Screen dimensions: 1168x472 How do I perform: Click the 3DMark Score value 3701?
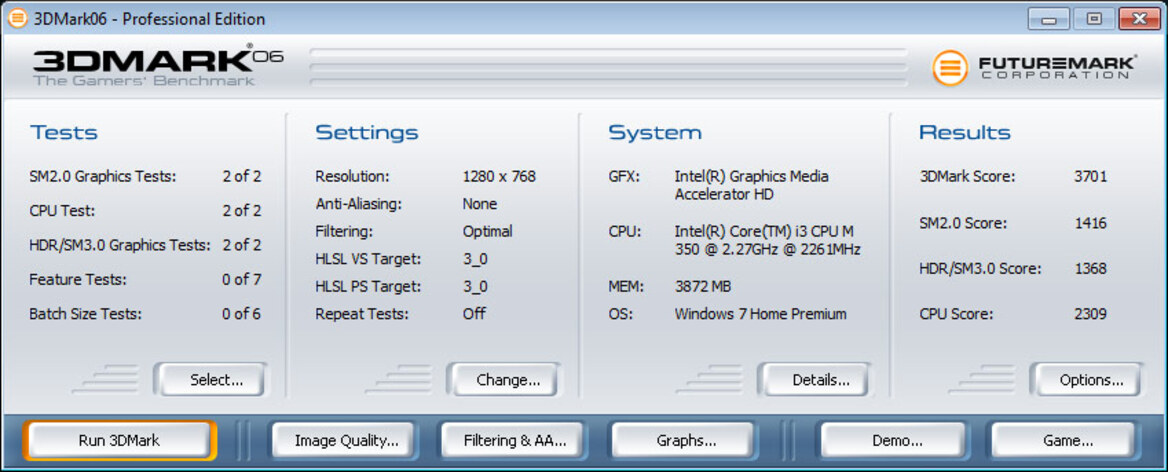click(1091, 176)
